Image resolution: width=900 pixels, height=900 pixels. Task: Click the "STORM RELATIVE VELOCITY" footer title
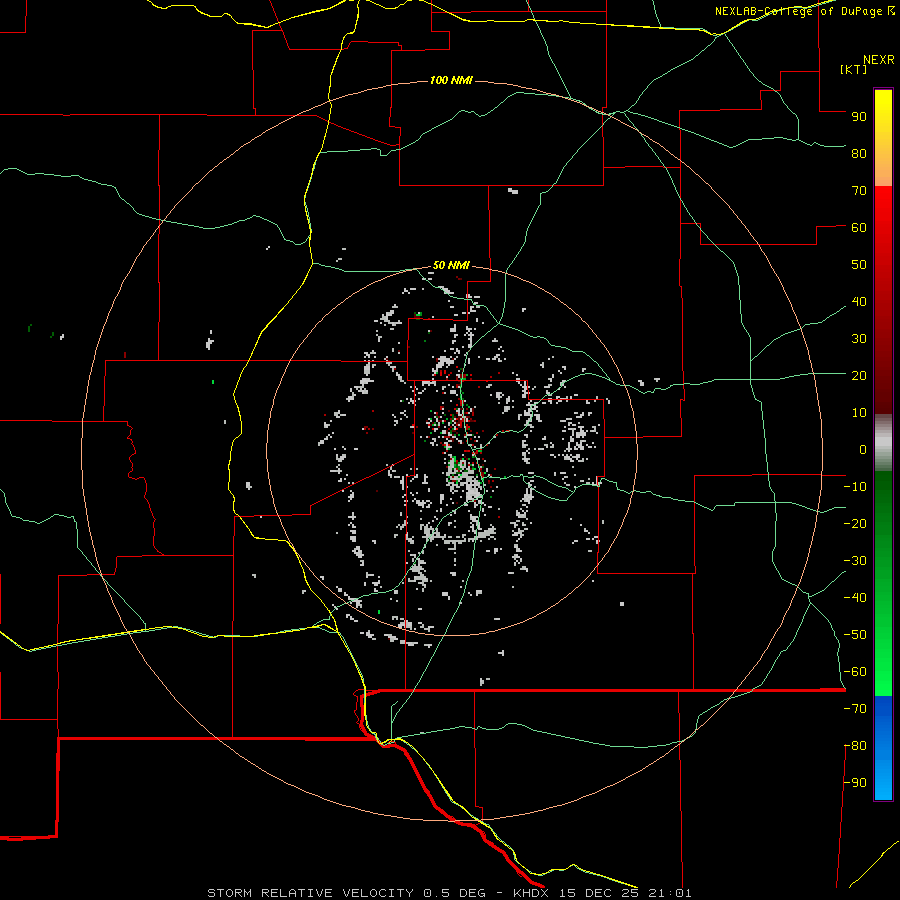tap(310, 893)
